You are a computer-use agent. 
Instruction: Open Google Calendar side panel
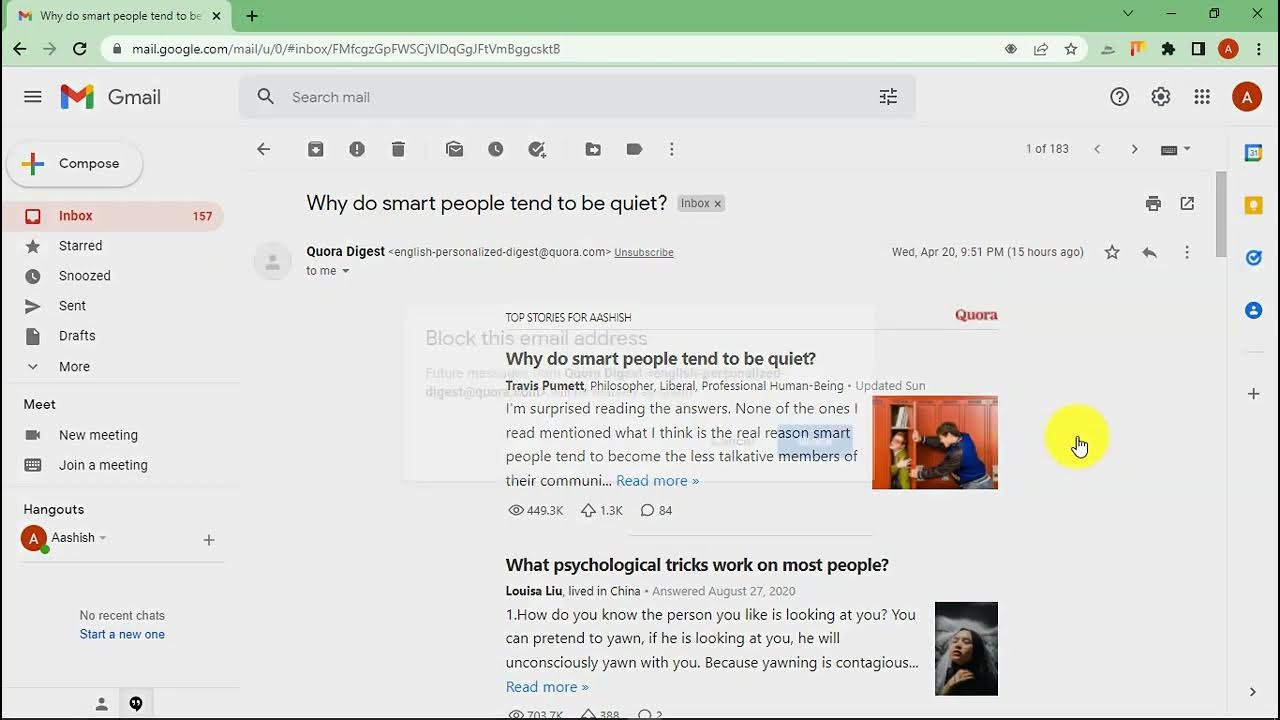point(1253,153)
